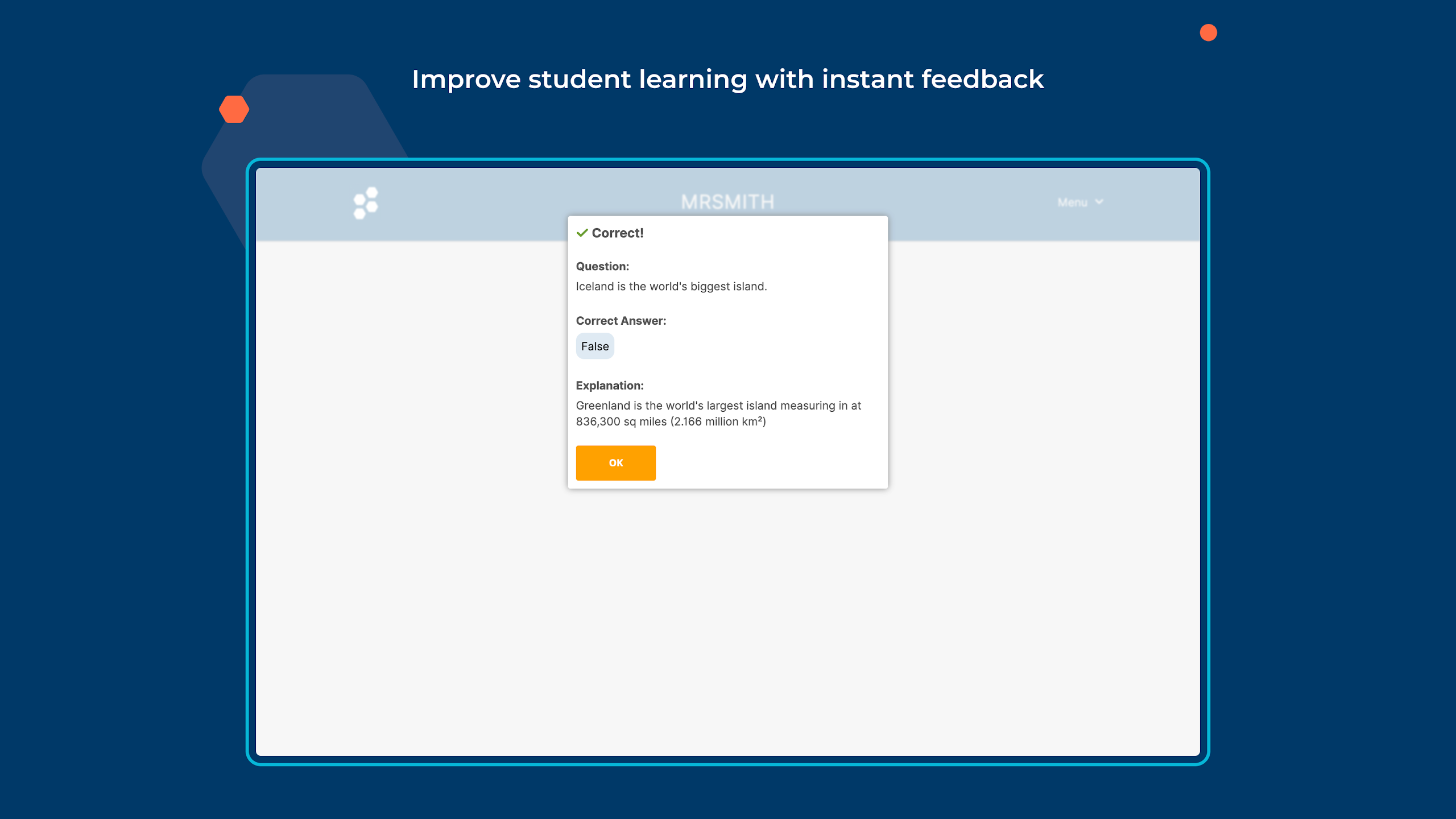
Task: Select the False answer chip
Action: point(595,346)
